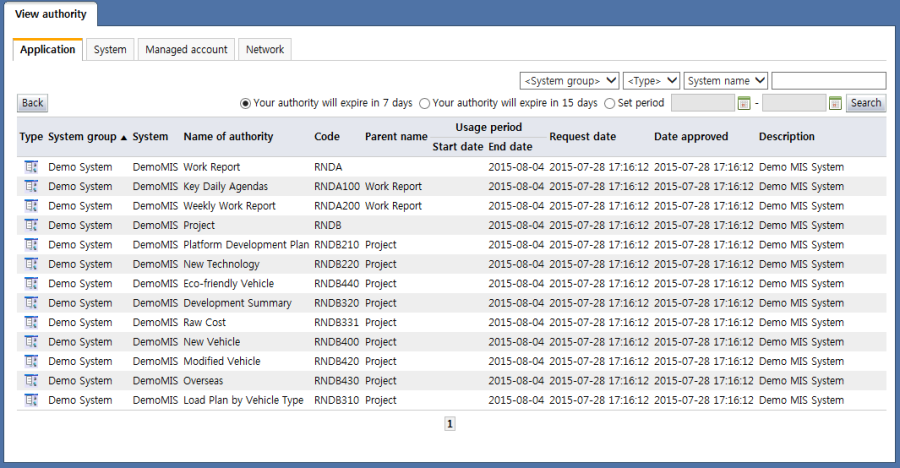
Task: Click the Type column header
Action: (x=31, y=137)
